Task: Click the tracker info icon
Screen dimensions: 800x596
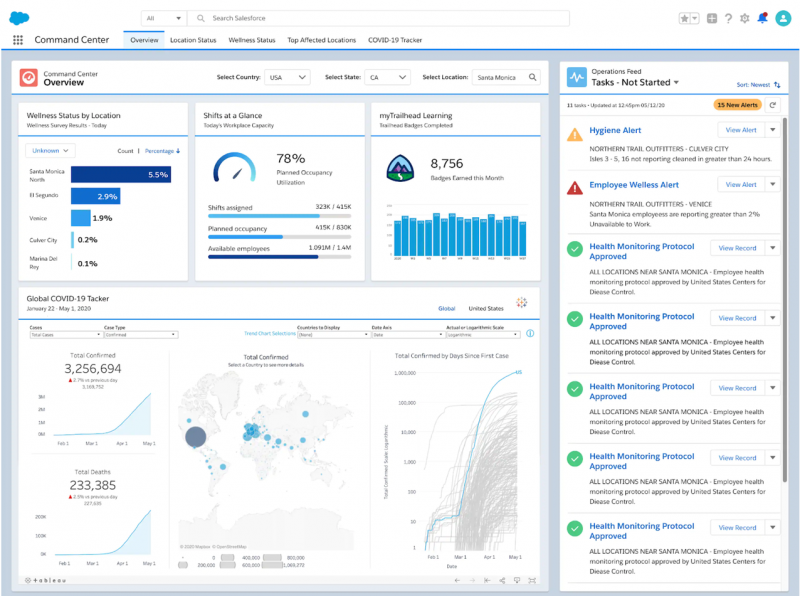Action: (530, 334)
